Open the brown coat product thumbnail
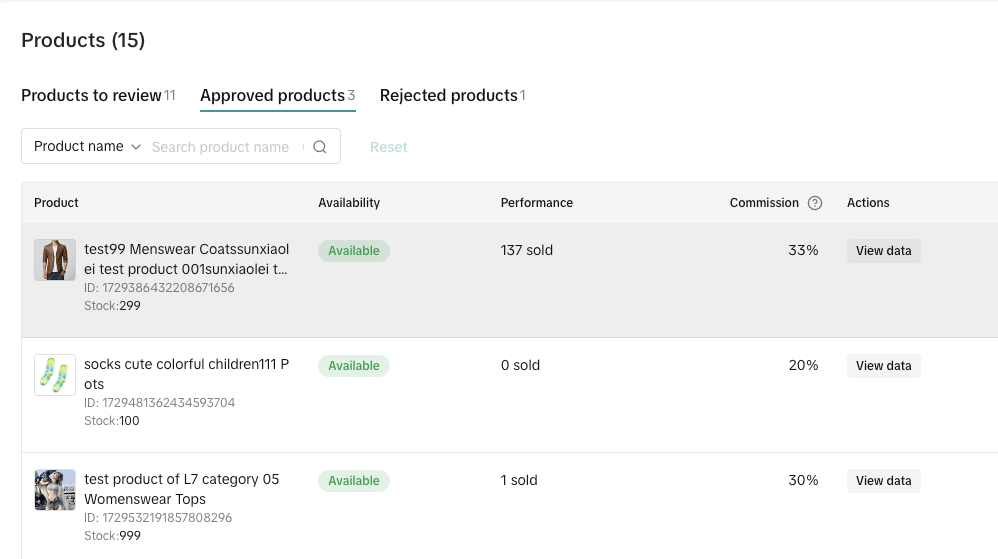The image size is (998, 559). [55, 260]
